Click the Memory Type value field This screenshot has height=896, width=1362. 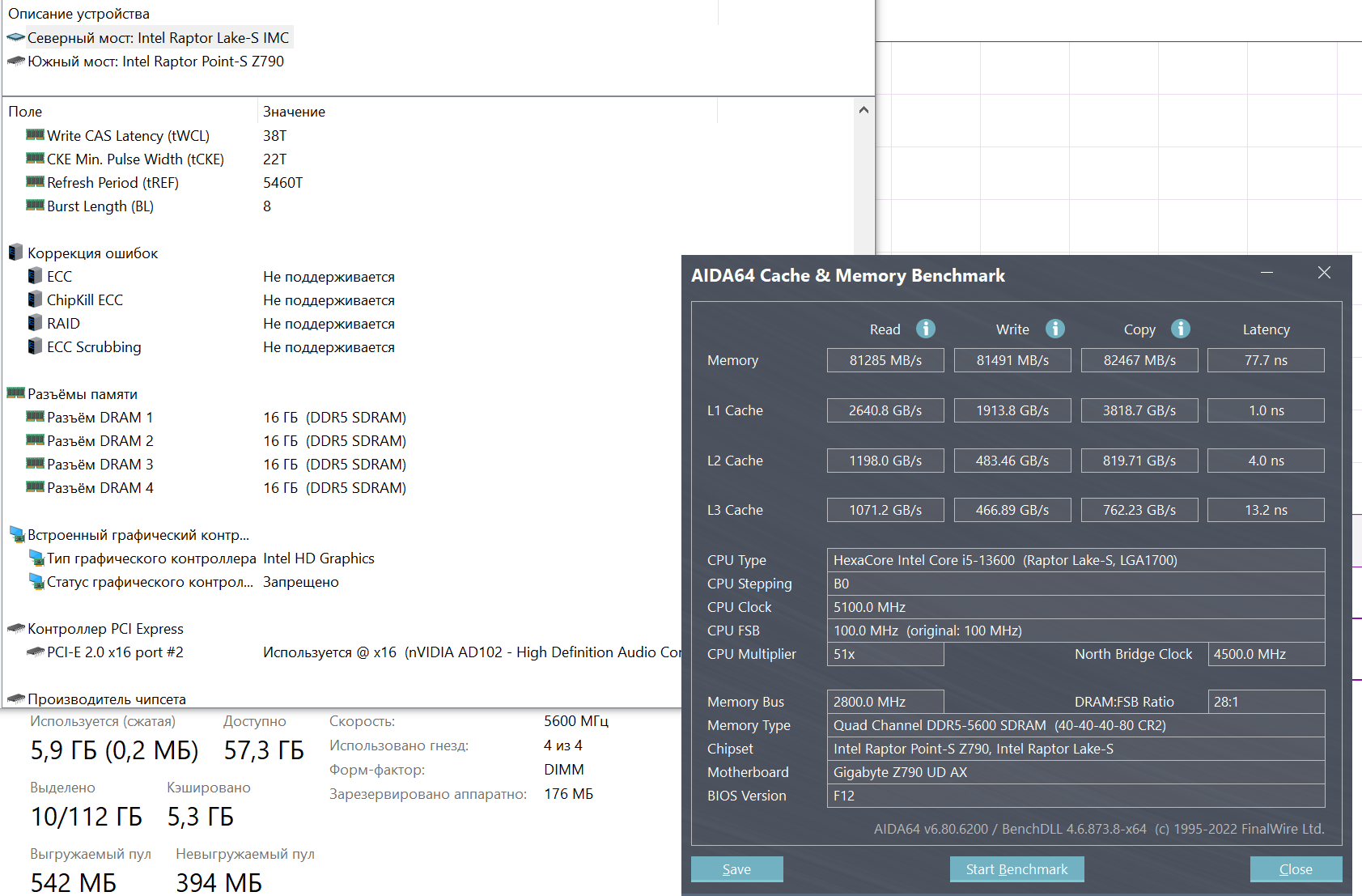pos(1076,725)
